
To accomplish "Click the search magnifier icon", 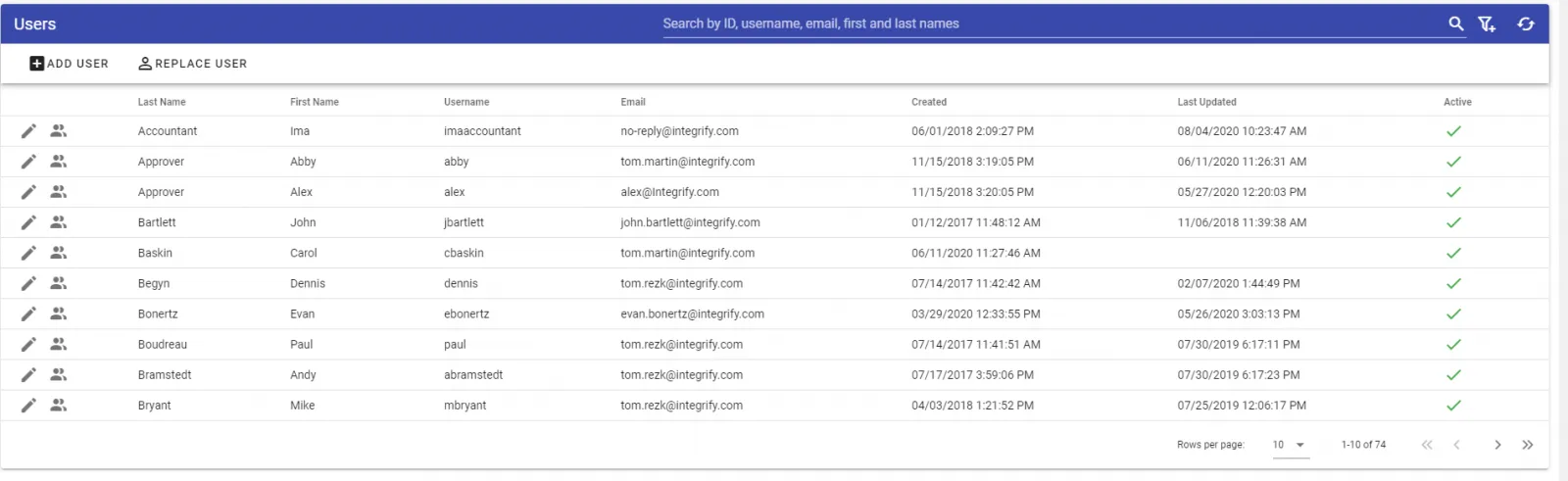I will click(x=1456, y=24).
